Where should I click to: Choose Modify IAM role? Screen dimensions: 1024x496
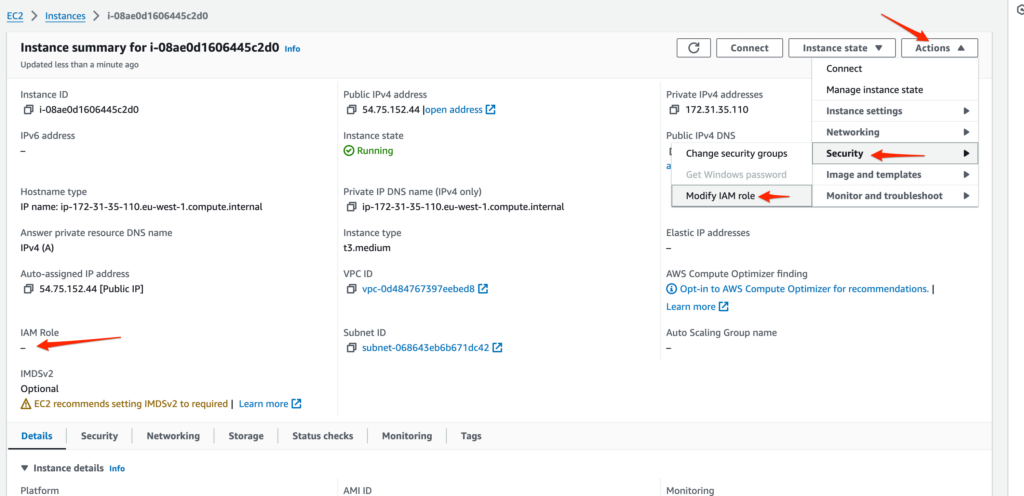click(x=741, y=196)
